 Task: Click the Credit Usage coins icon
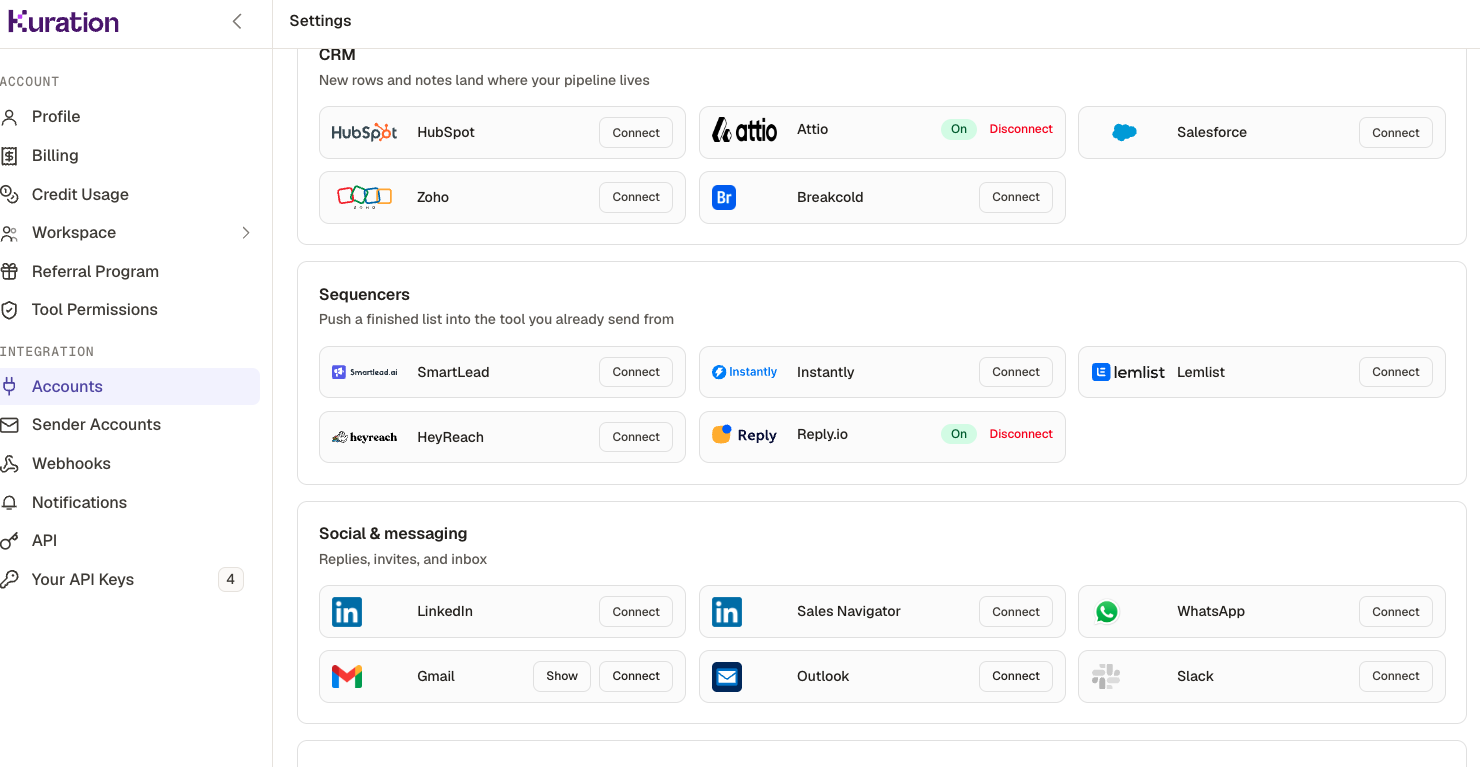(x=10, y=194)
